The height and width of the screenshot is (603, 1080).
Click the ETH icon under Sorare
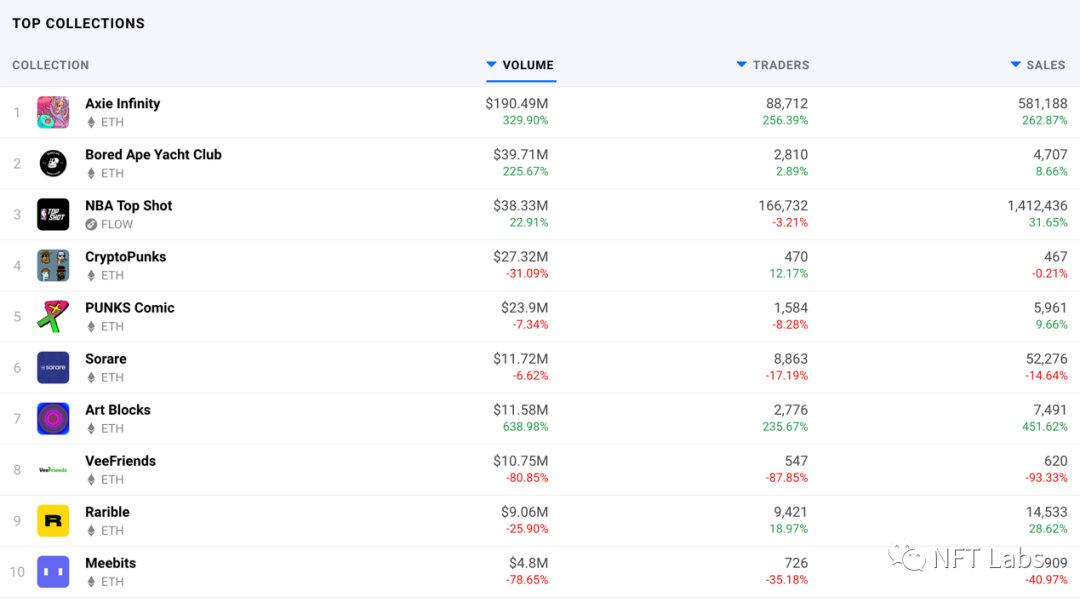tap(91, 378)
